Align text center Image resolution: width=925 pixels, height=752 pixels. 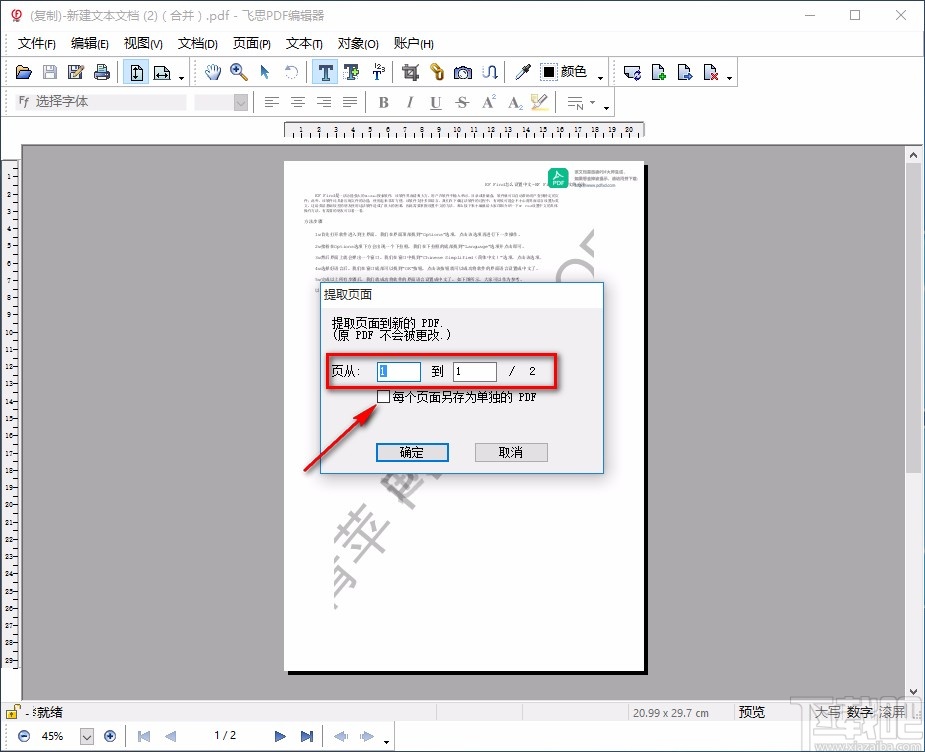point(297,103)
